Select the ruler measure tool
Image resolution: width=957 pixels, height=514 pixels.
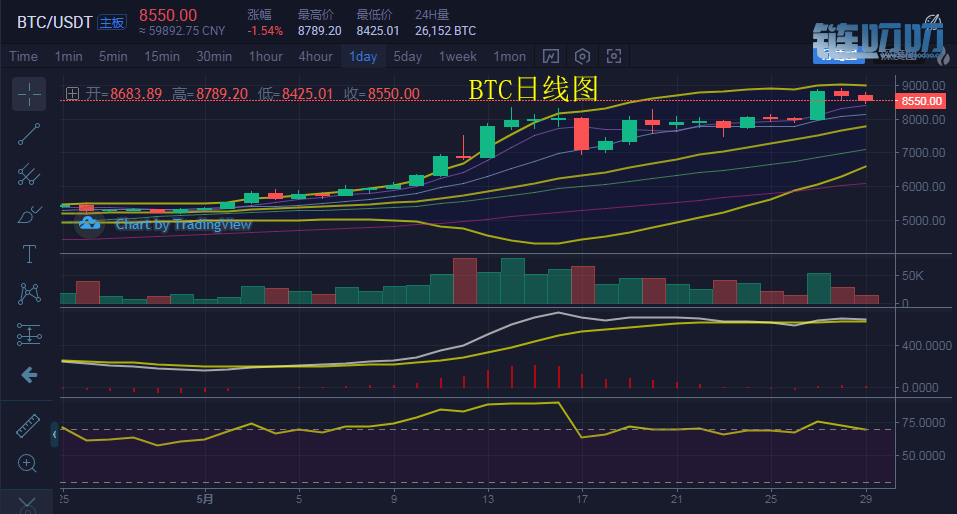[27, 425]
